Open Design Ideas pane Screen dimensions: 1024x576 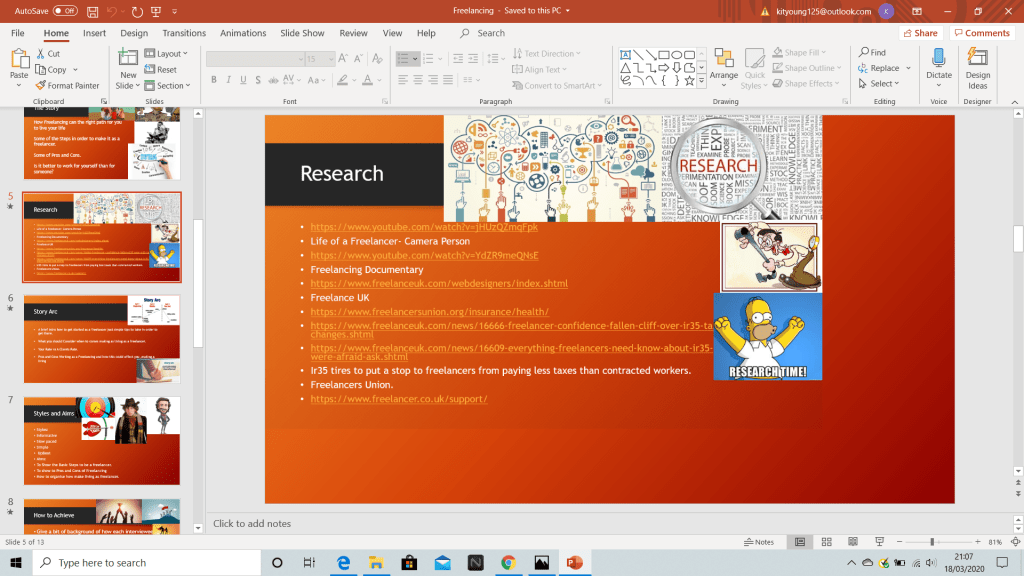pos(977,68)
